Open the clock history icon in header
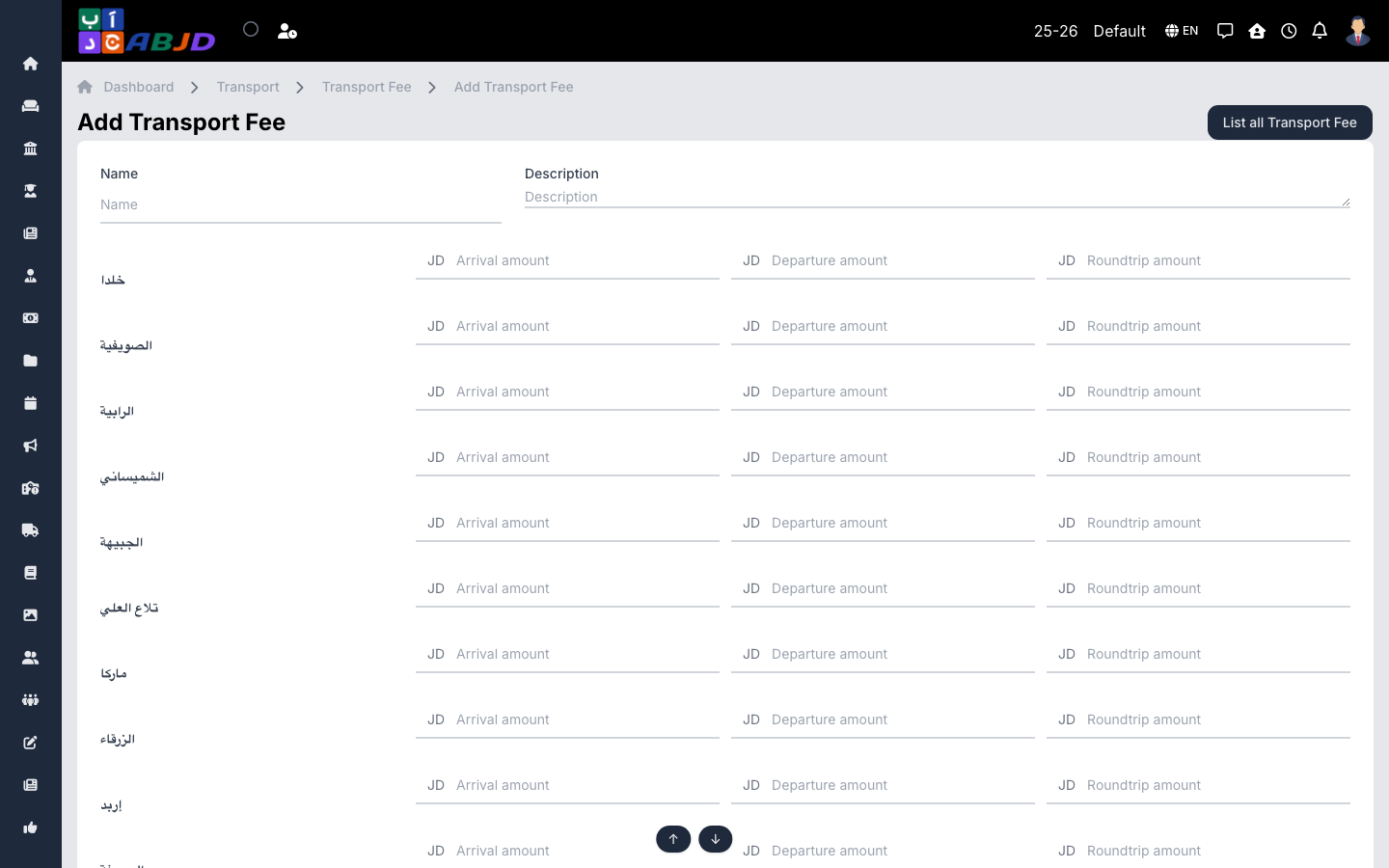 tap(1289, 31)
